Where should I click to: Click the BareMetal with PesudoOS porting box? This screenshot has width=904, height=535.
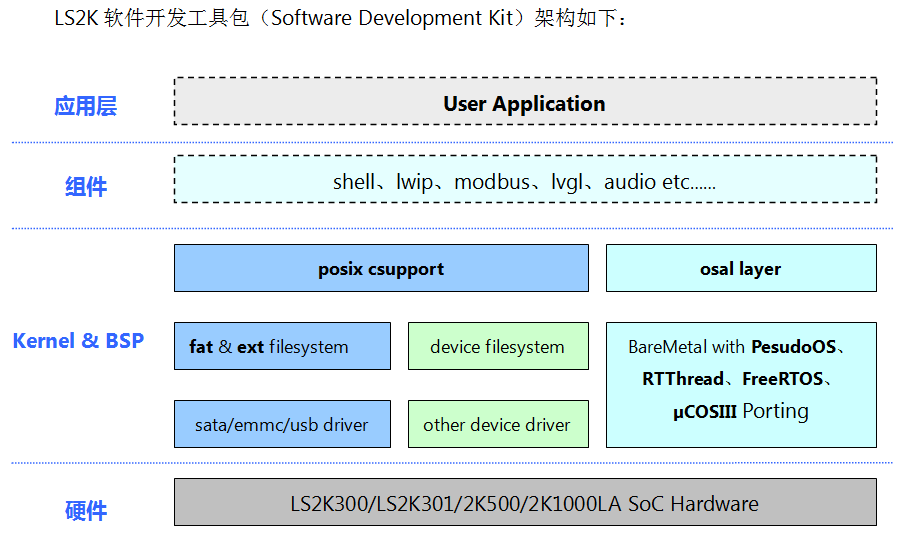pos(741,385)
